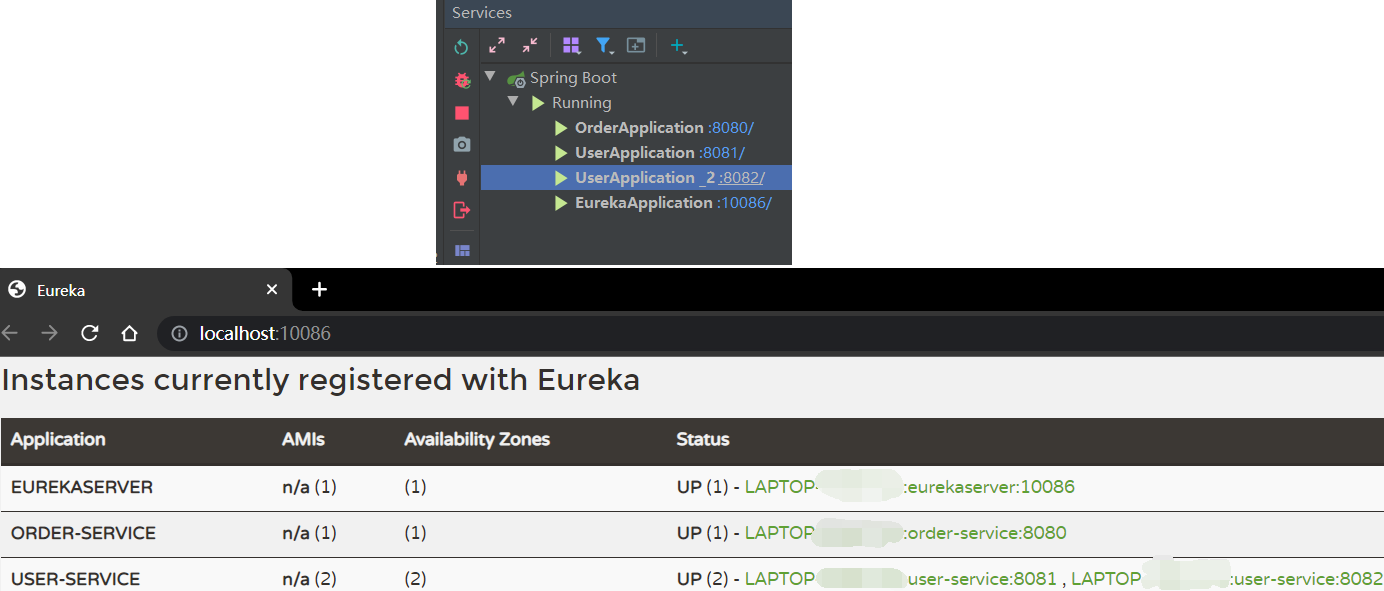The height and width of the screenshot is (591, 1384).
Task: Close the Eureka browser tab
Action: [x=272, y=290]
